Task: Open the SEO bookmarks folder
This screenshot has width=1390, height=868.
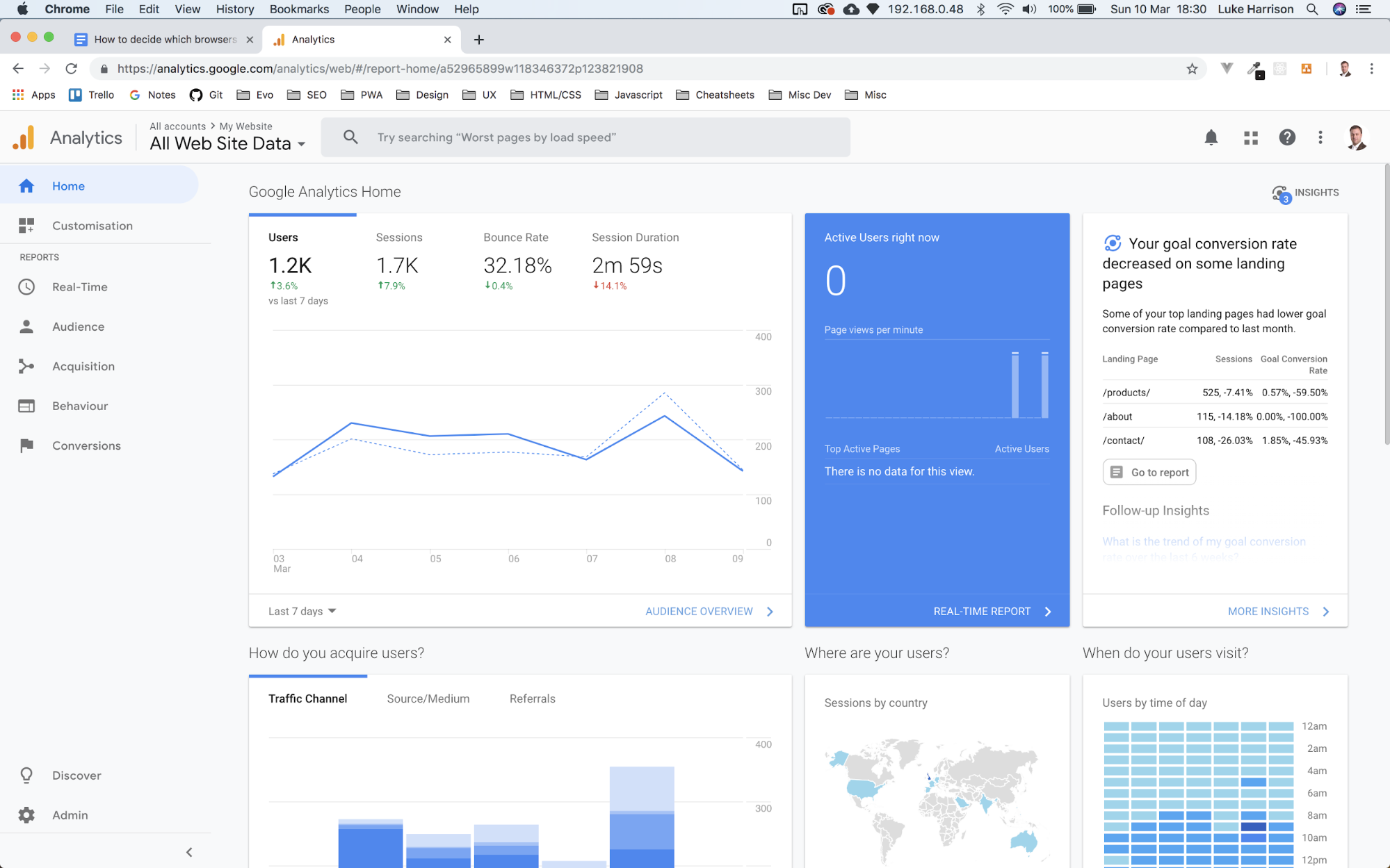Action: coord(307,95)
